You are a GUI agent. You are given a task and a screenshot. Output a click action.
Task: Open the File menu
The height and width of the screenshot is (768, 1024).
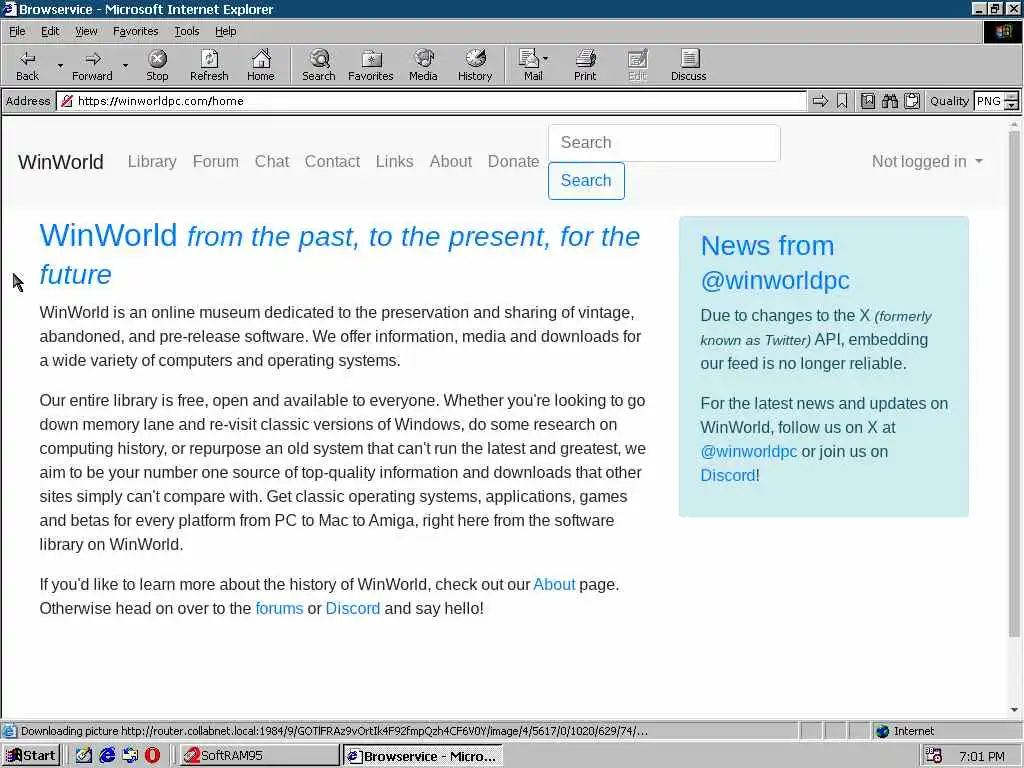(17, 31)
